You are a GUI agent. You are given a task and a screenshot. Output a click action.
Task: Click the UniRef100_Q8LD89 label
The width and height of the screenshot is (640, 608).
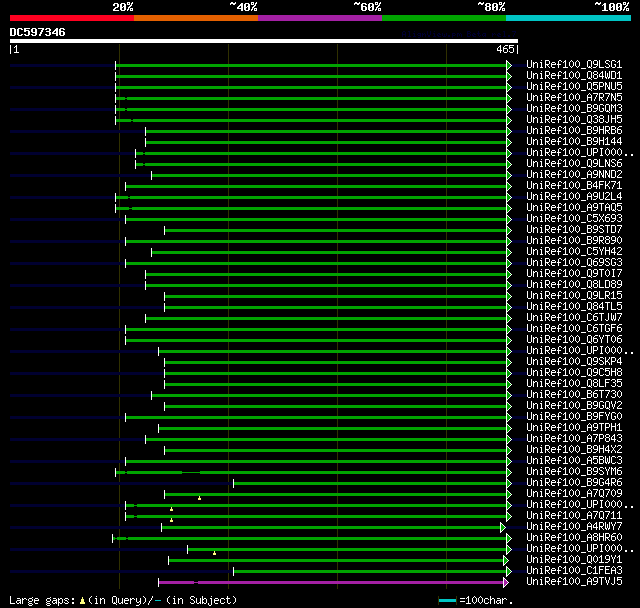574,285
